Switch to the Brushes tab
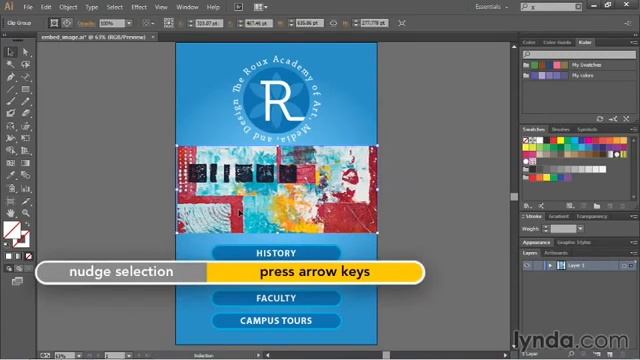 tap(560, 129)
